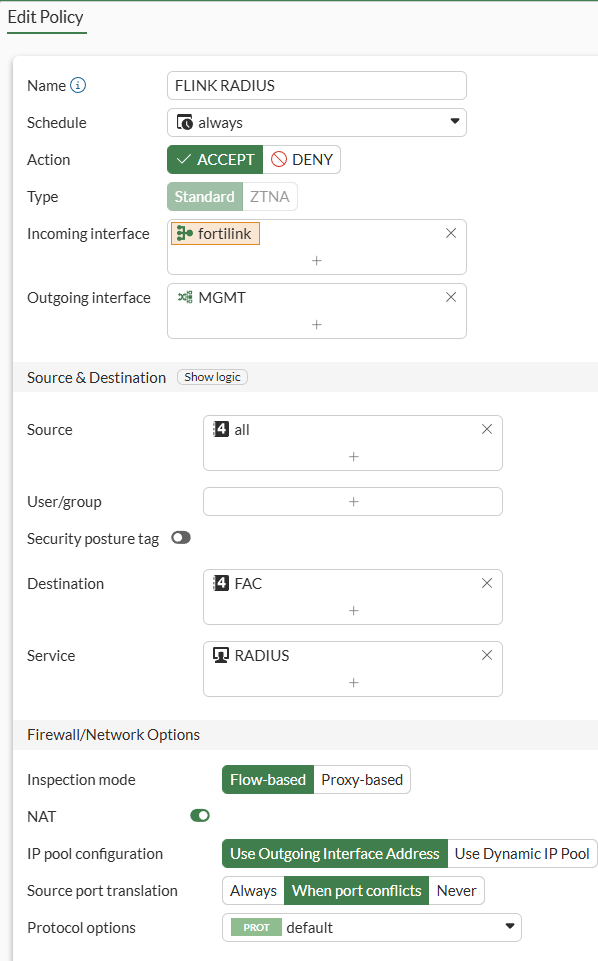Set Action to DENY
Image resolution: width=598 pixels, height=961 pixels.
[x=302, y=159]
